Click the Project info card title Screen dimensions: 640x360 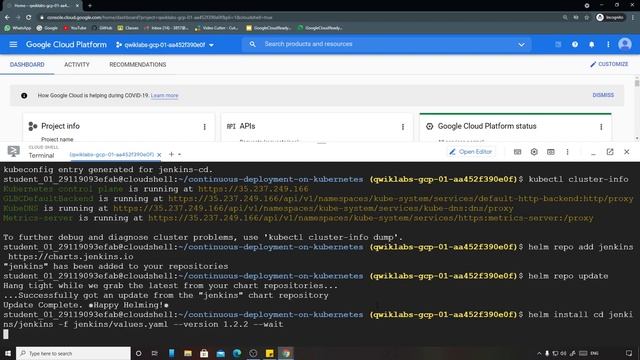(60, 126)
